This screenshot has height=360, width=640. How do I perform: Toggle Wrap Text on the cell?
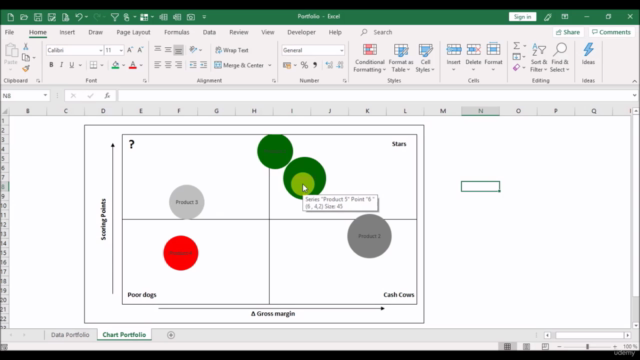232,50
